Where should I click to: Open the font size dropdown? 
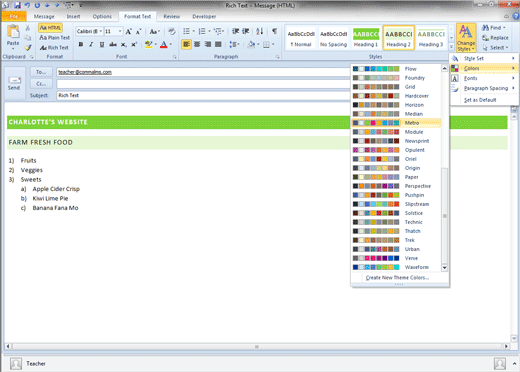tap(120, 31)
